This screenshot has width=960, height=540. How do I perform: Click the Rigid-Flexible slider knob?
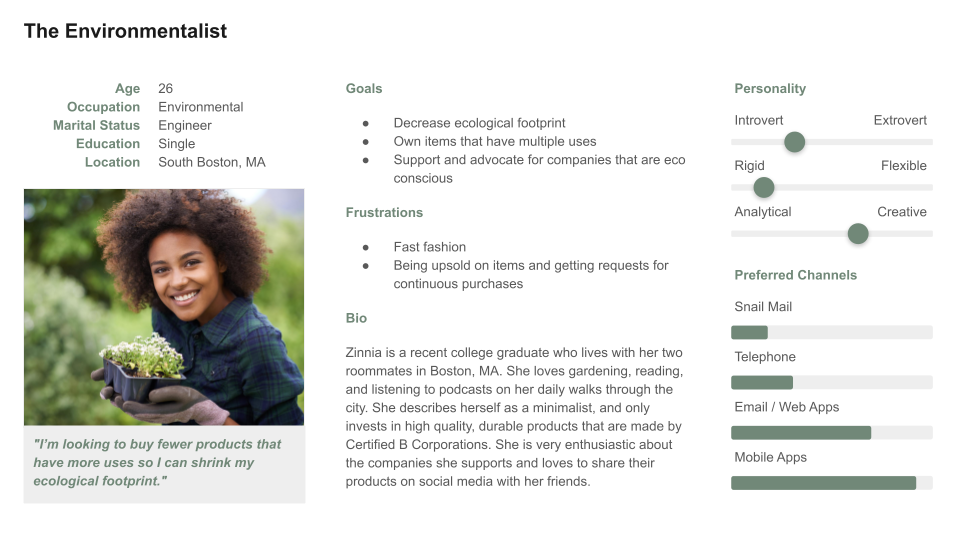pos(763,187)
